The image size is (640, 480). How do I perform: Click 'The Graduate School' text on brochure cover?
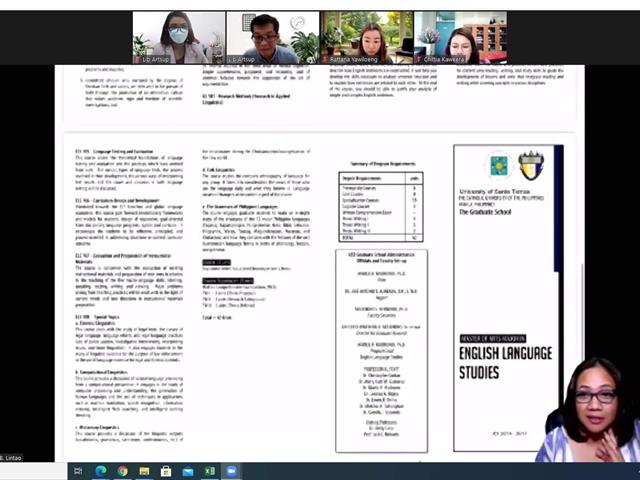485,212
